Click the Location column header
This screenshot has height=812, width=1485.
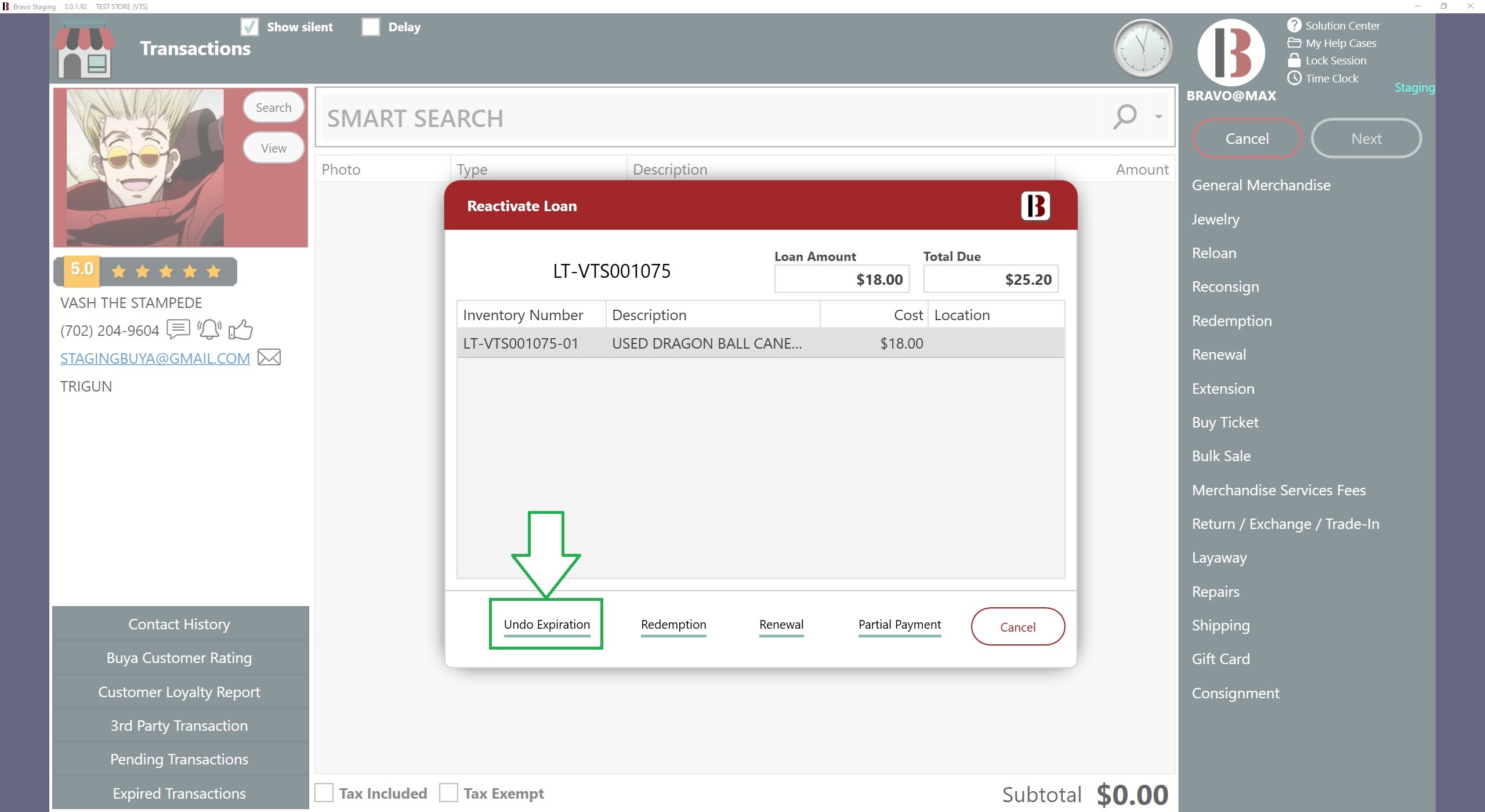(996, 315)
